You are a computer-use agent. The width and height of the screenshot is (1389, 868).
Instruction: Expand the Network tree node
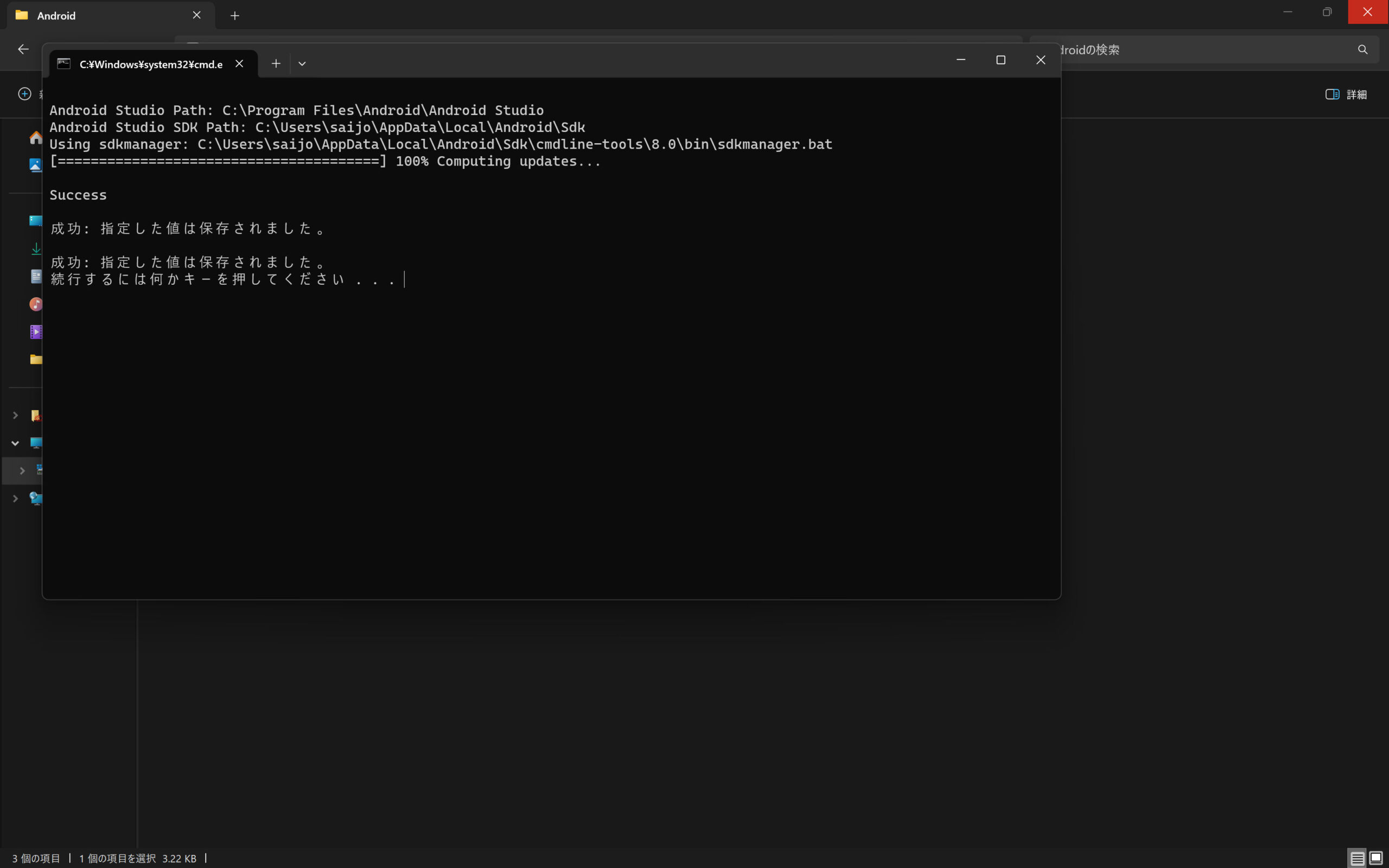pyautogui.click(x=16, y=499)
